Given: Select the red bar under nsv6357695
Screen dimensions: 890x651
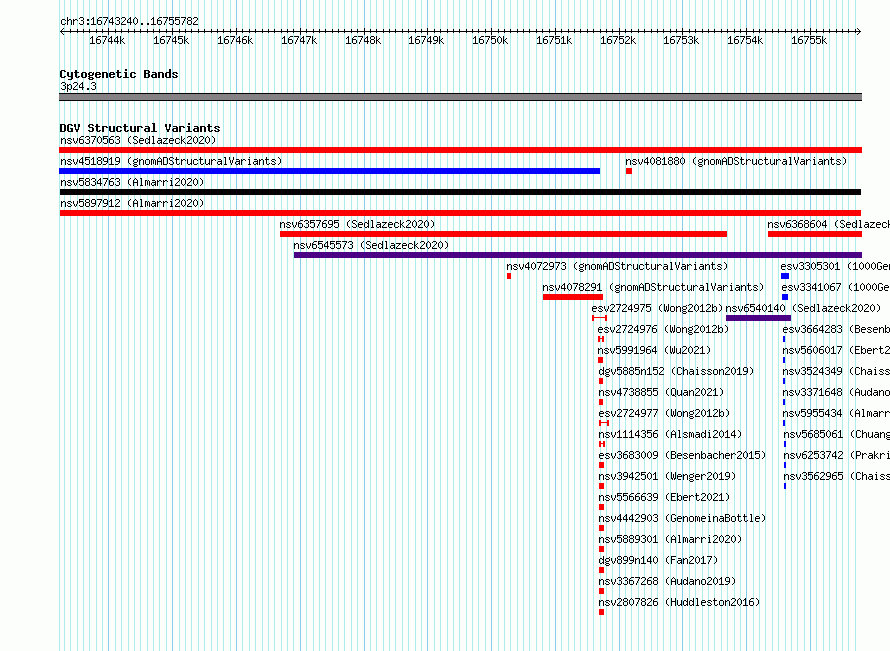Looking at the screenshot, I should pyautogui.click(x=503, y=234).
